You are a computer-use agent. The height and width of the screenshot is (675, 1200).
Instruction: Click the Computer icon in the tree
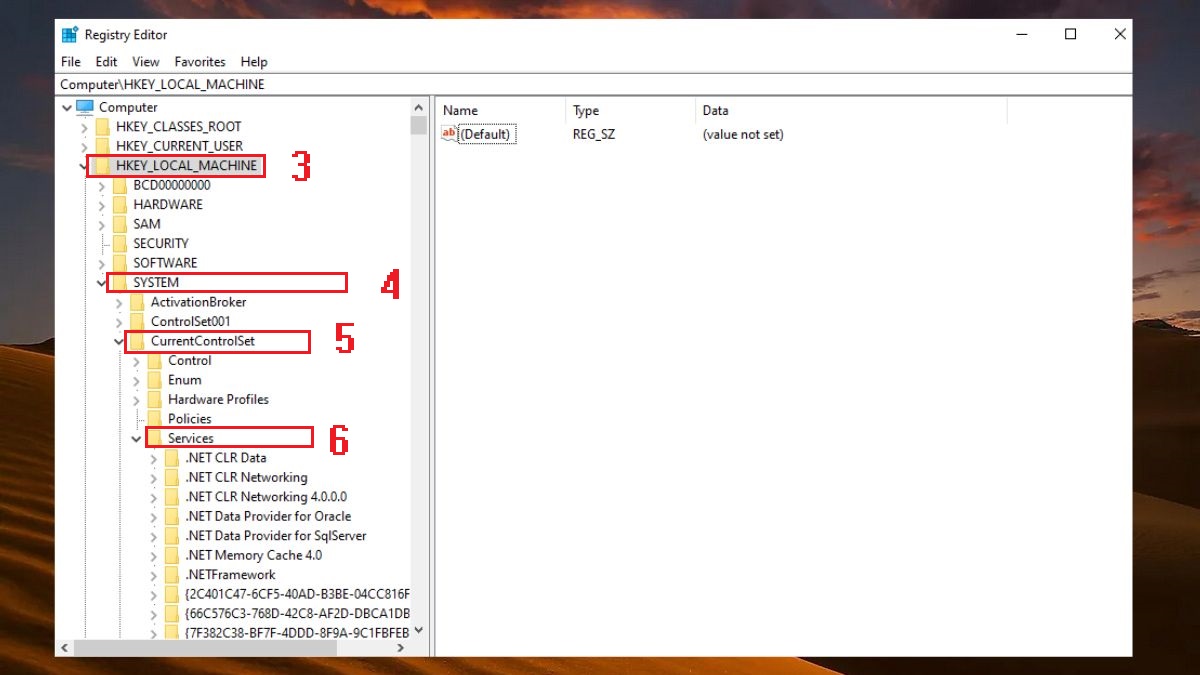85,107
